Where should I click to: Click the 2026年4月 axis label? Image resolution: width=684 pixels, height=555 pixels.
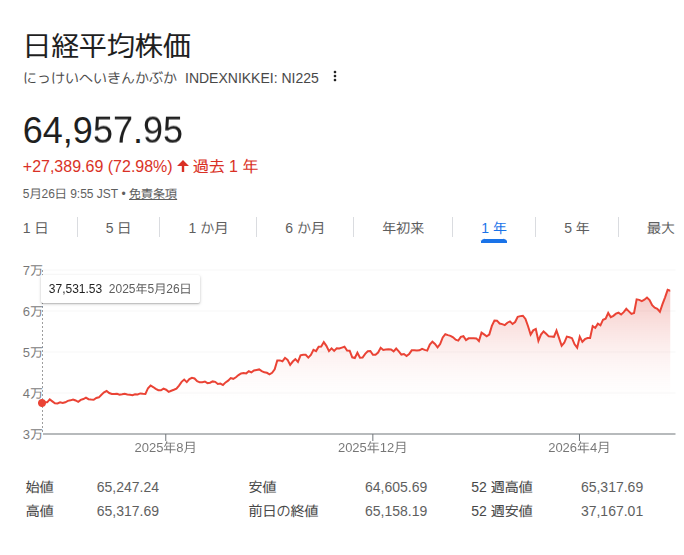click(x=579, y=447)
